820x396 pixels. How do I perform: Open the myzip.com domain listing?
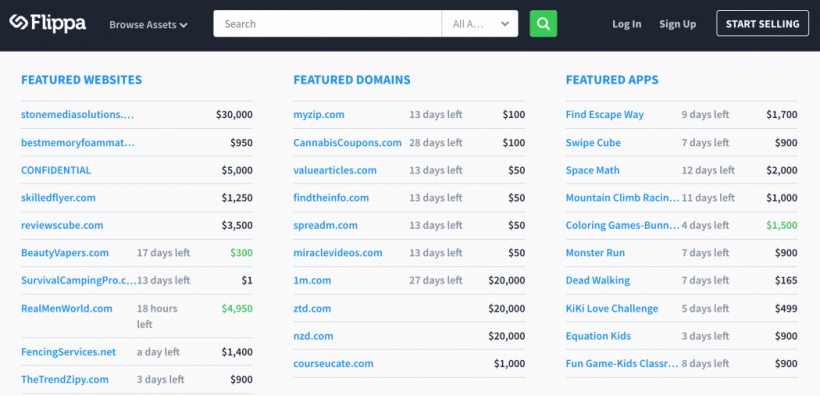319,115
